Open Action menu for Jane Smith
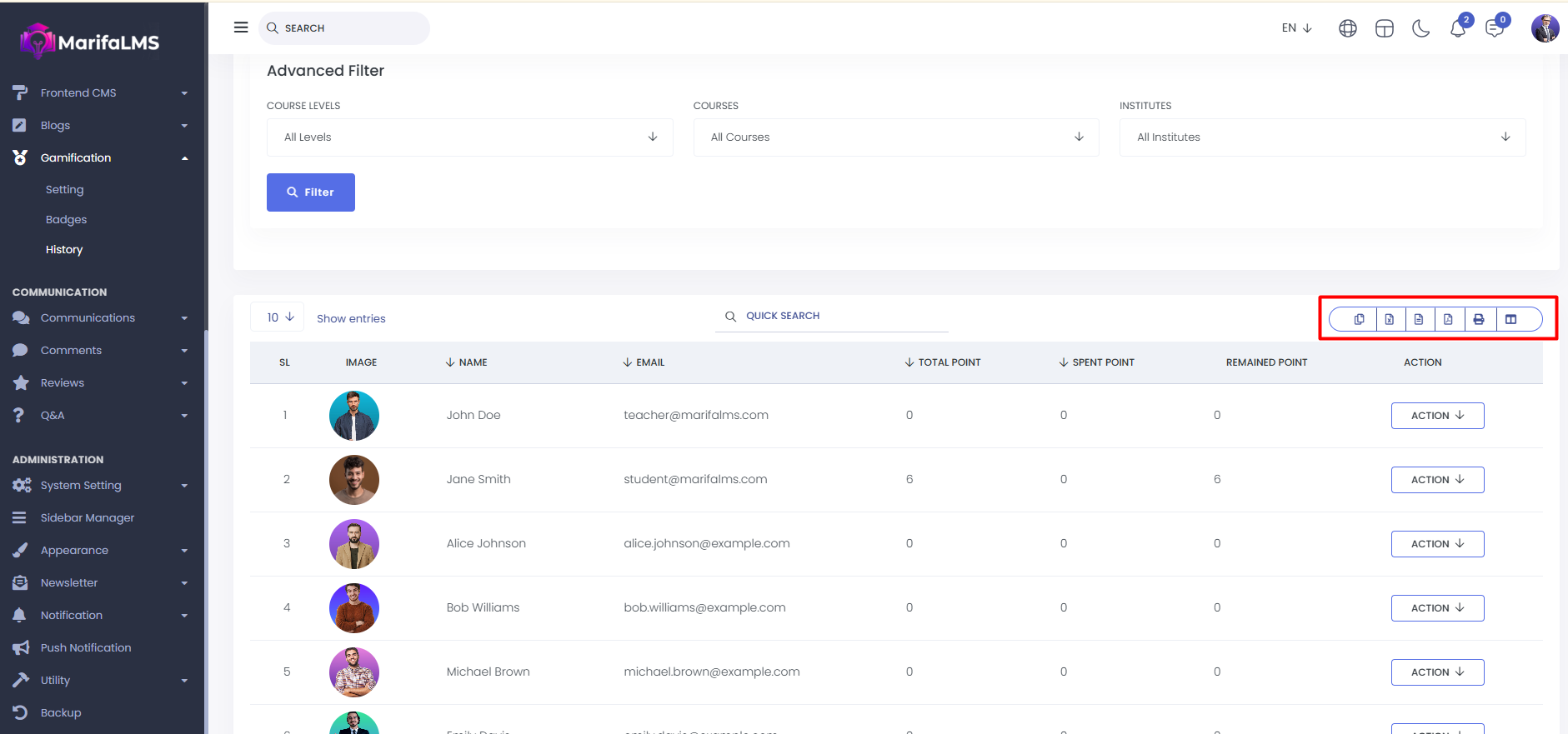This screenshot has width=1568, height=734. tap(1437, 480)
